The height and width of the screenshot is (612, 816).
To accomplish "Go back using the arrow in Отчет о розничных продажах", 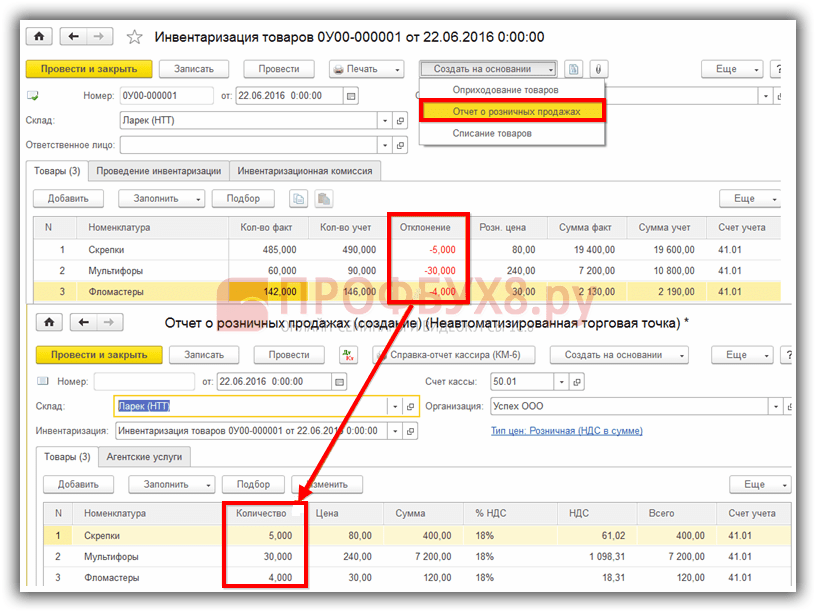I will click(83, 322).
